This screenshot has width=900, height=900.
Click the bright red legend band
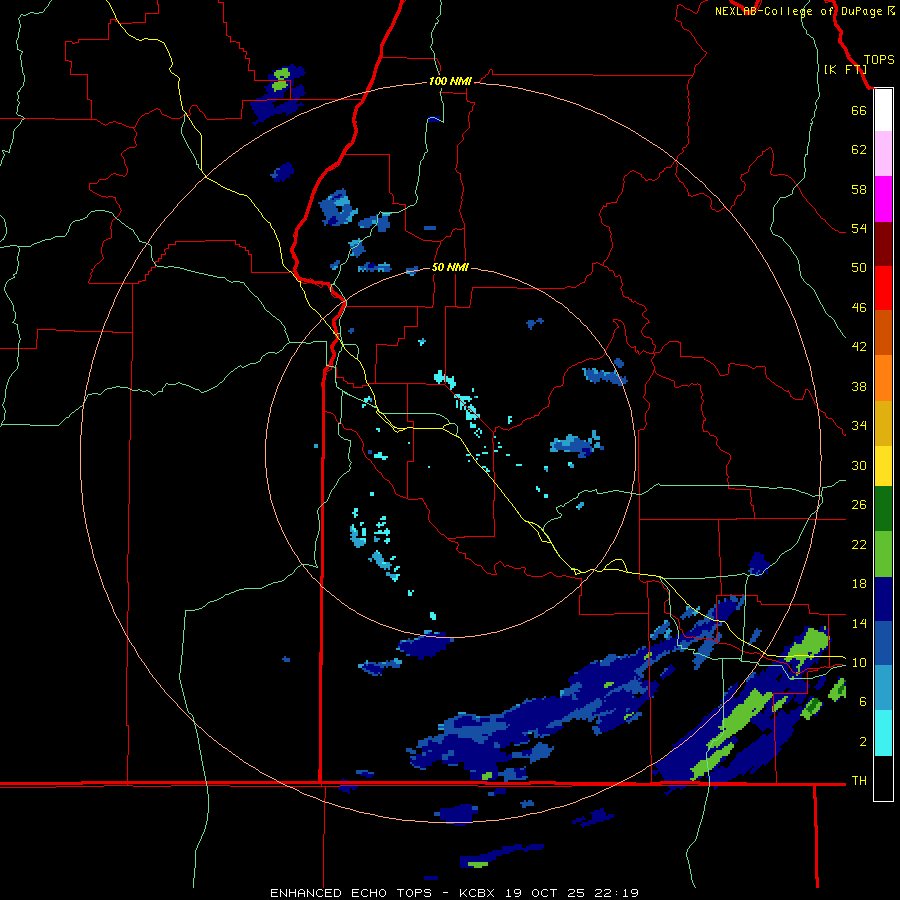pos(883,288)
